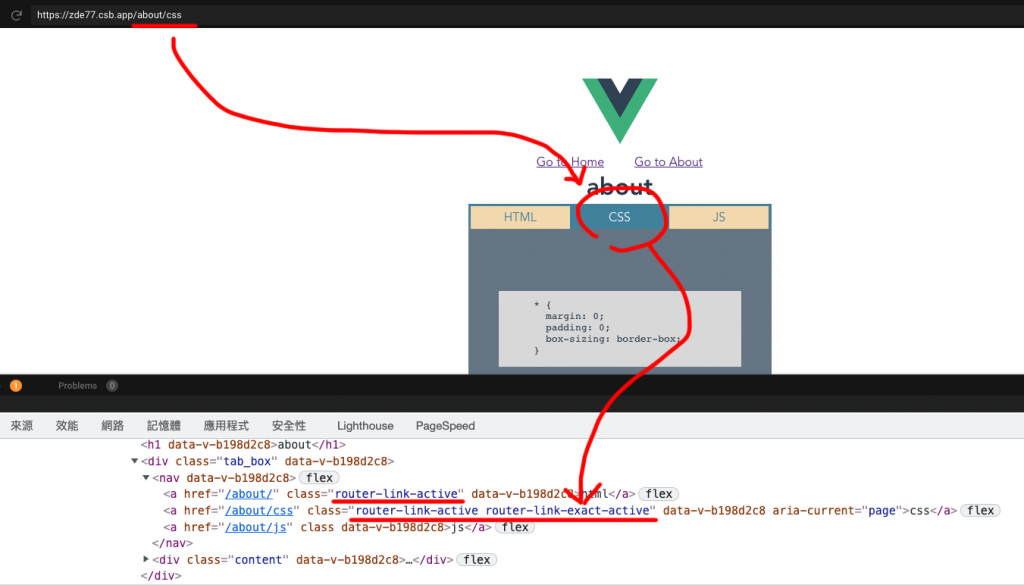
Task: Switch to 來源 devtools tab
Action: (22, 426)
